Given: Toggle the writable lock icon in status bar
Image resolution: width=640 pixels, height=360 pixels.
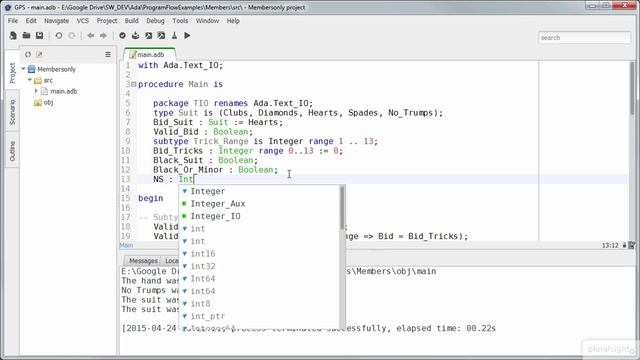Looking at the screenshot, I should (624, 245).
